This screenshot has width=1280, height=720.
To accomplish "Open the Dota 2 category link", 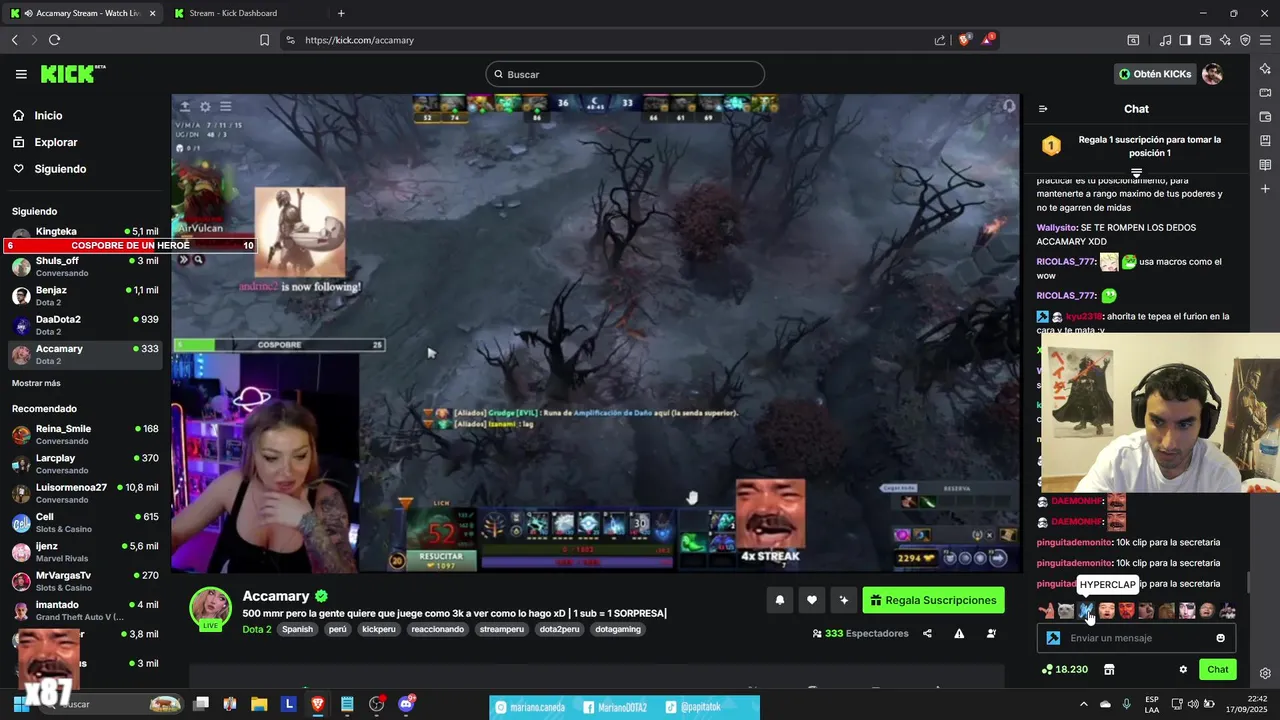I will [x=257, y=629].
